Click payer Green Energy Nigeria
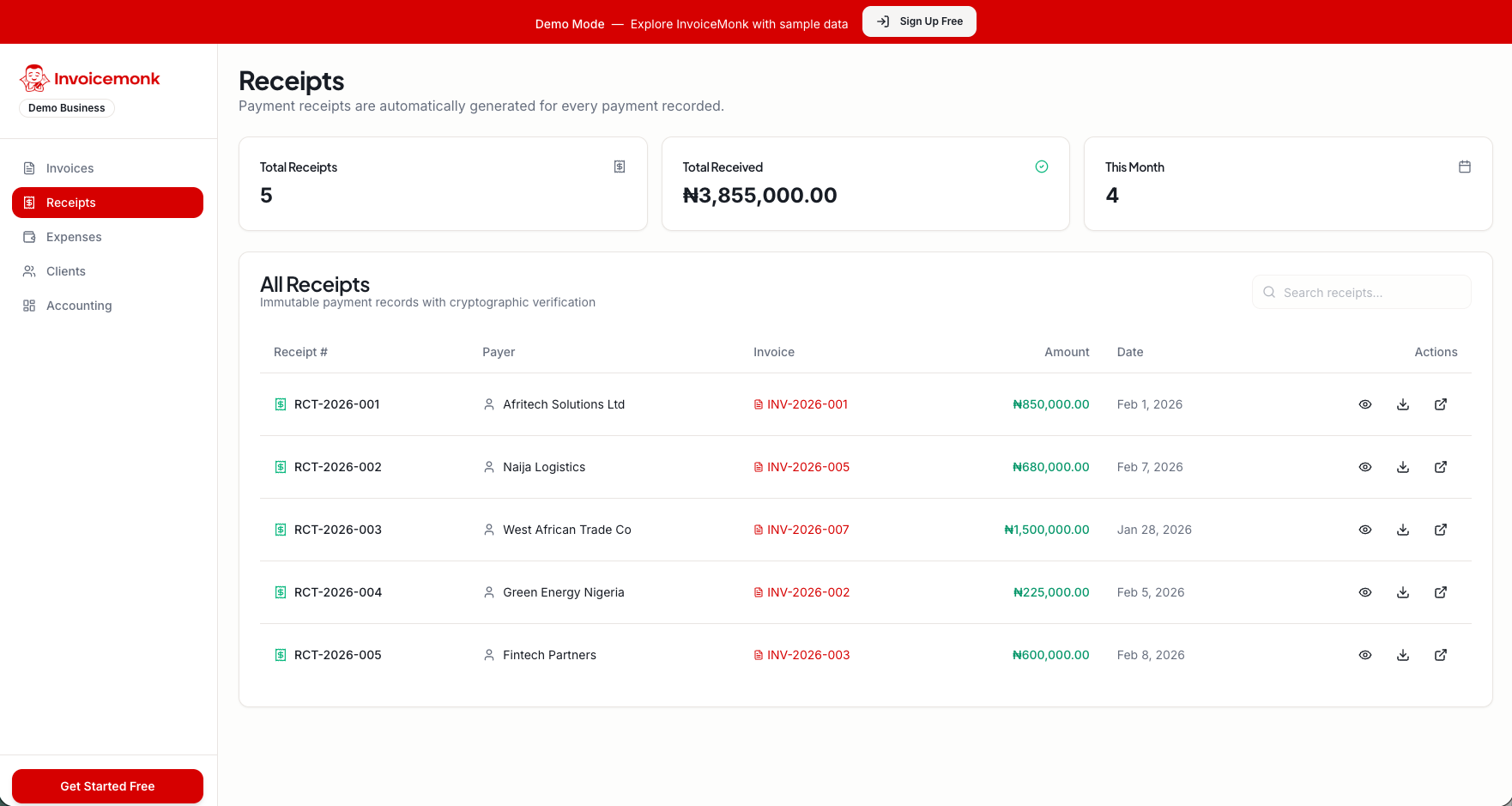The height and width of the screenshot is (806, 1512). click(564, 592)
